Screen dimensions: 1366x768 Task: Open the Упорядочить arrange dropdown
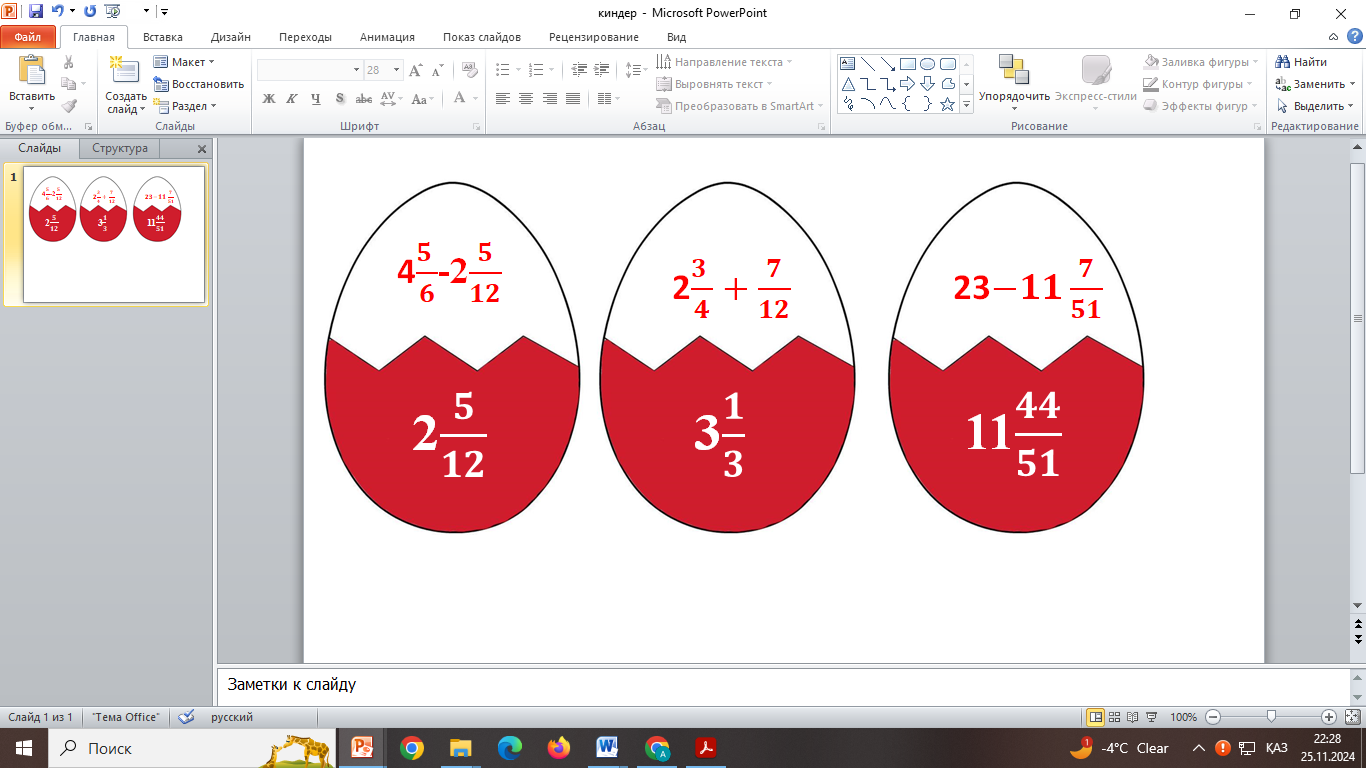tap(1014, 84)
